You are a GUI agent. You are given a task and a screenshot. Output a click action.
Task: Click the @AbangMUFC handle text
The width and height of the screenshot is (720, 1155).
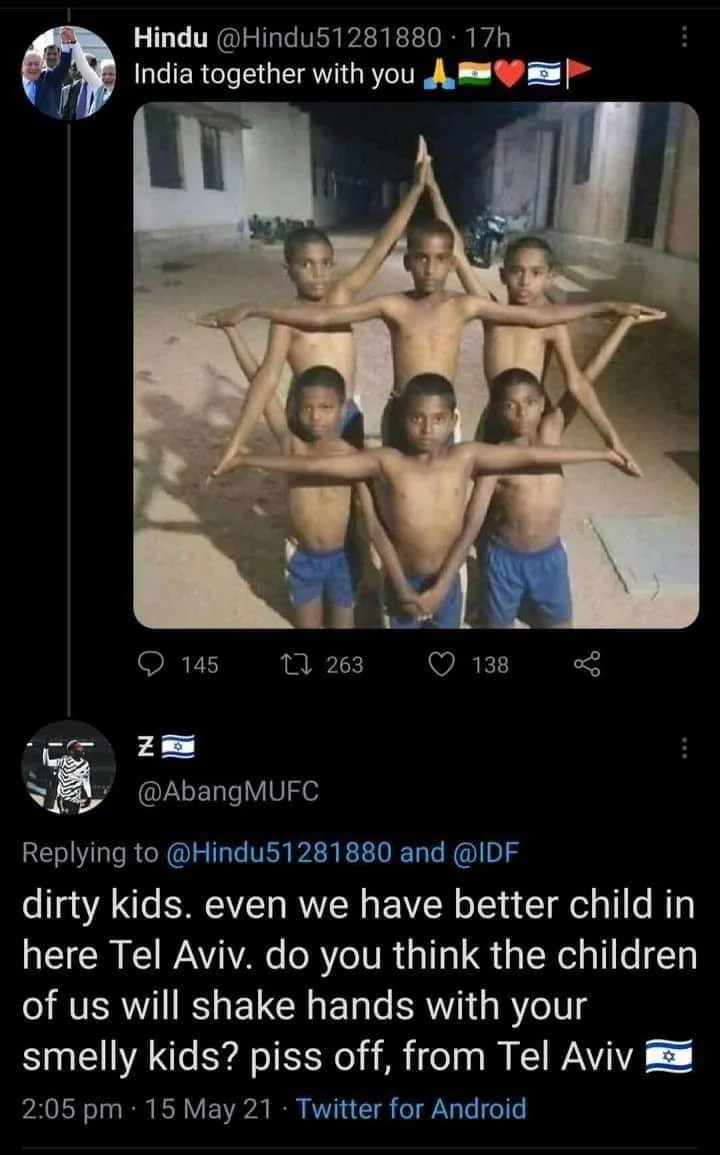pos(228,791)
